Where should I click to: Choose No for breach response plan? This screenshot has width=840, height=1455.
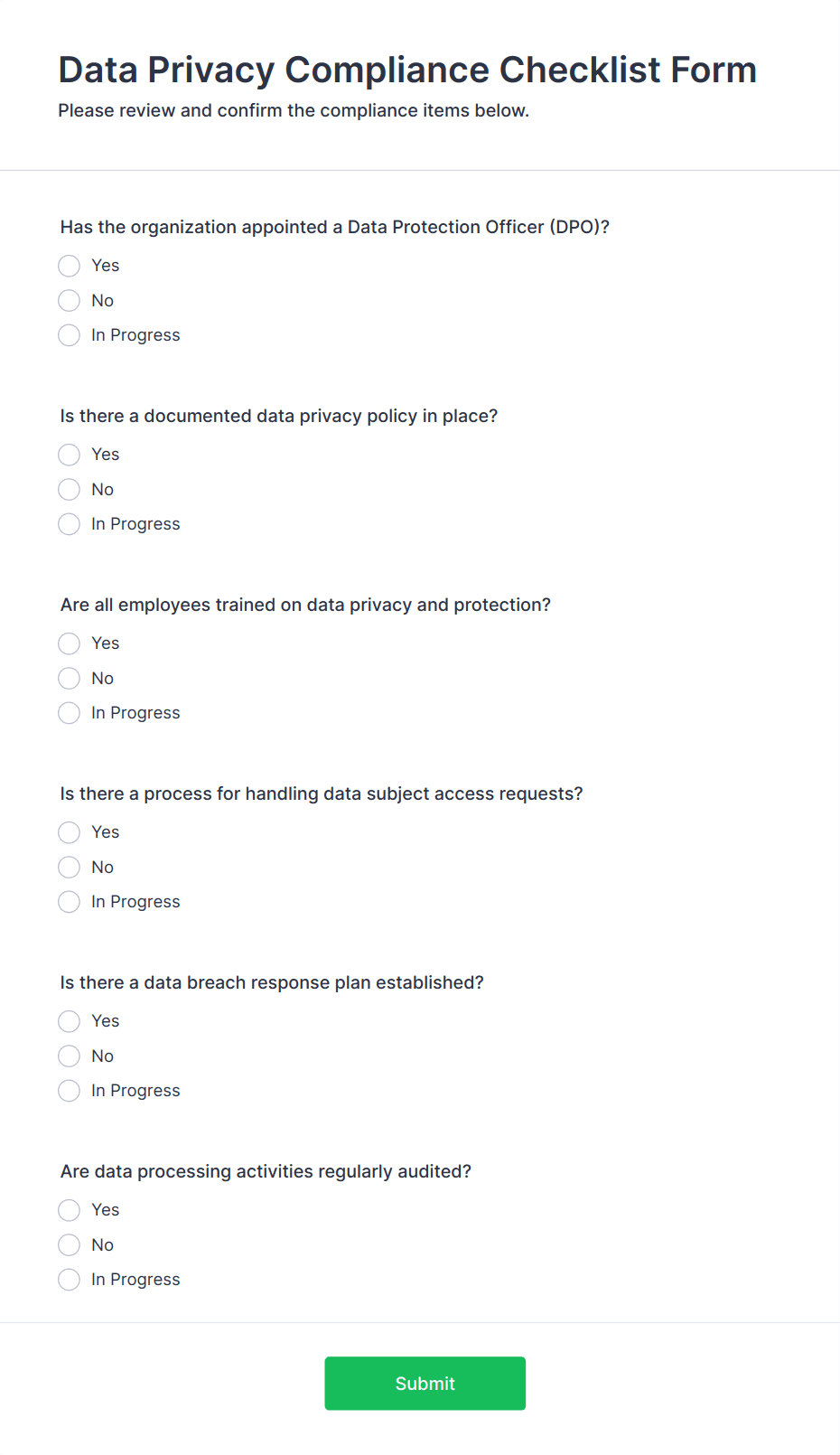point(69,1056)
